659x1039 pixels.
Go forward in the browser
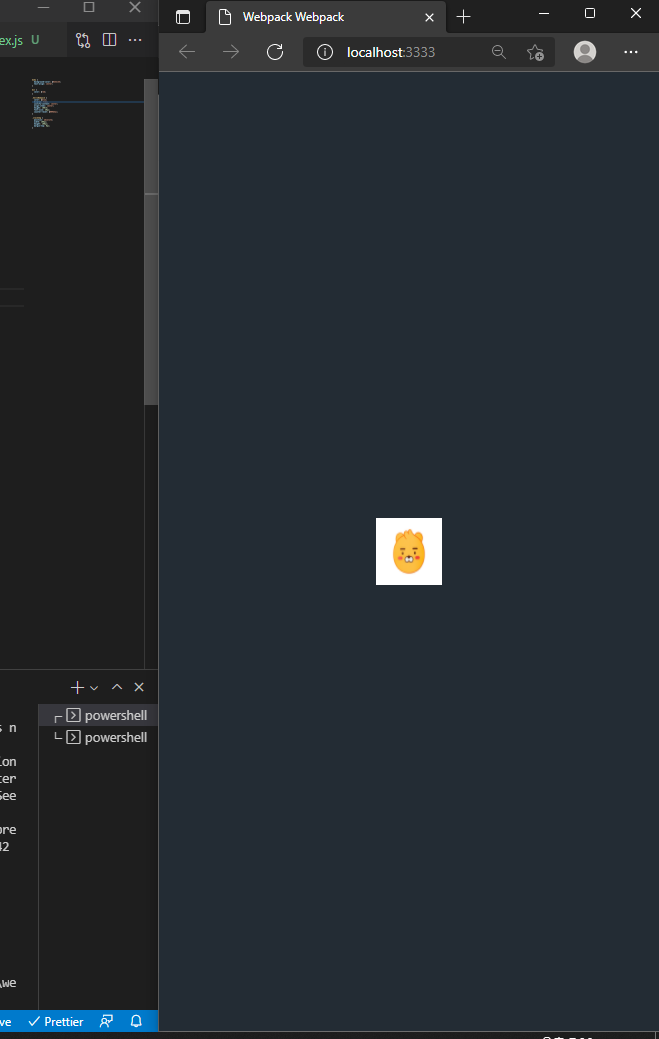pos(230,52)
